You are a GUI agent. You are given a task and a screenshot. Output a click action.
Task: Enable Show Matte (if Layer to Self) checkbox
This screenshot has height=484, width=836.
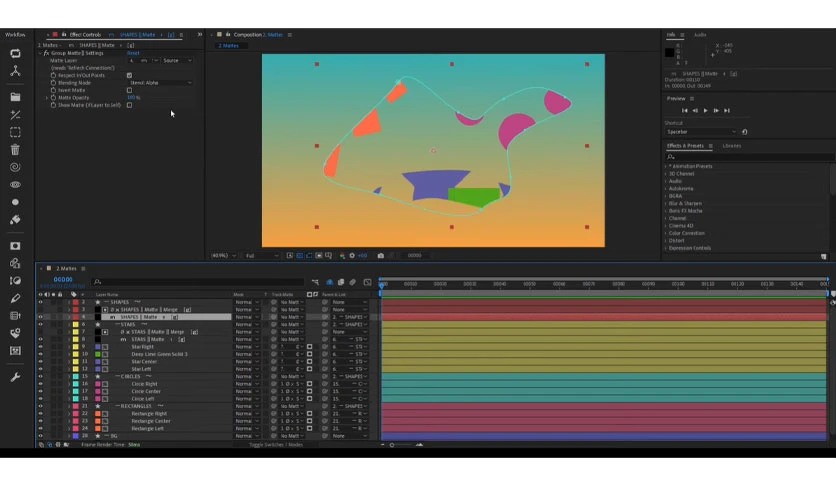(x=130, y=106)
